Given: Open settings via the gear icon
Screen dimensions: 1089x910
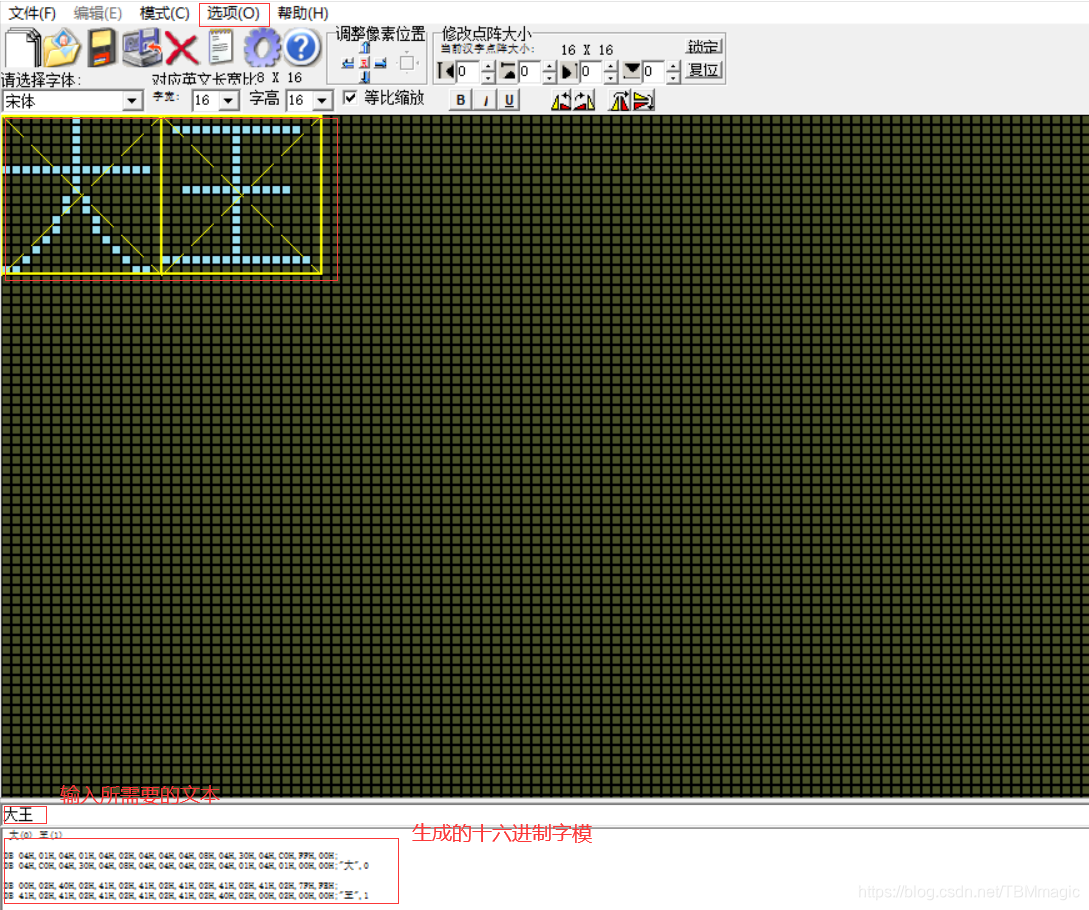Looking at the screenshot, I should (x=261, y=48).
